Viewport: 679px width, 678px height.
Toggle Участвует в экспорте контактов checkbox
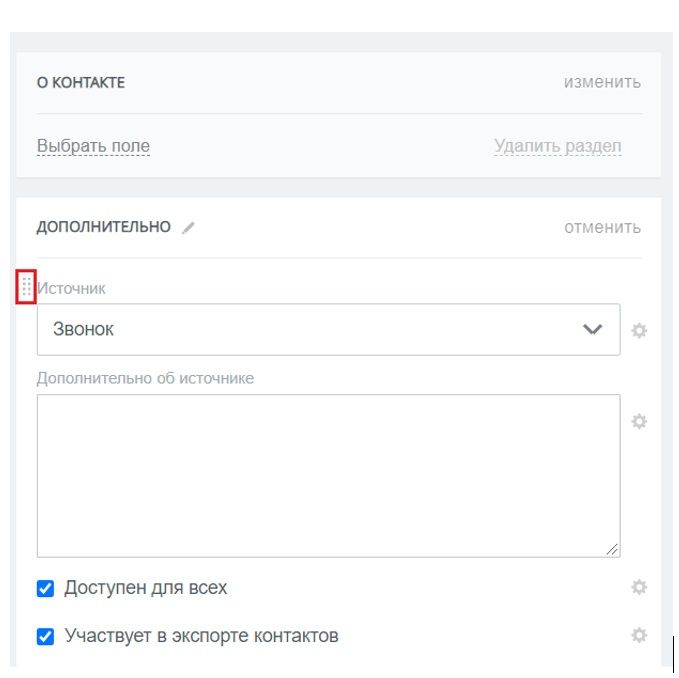click(x=45, y=636)
